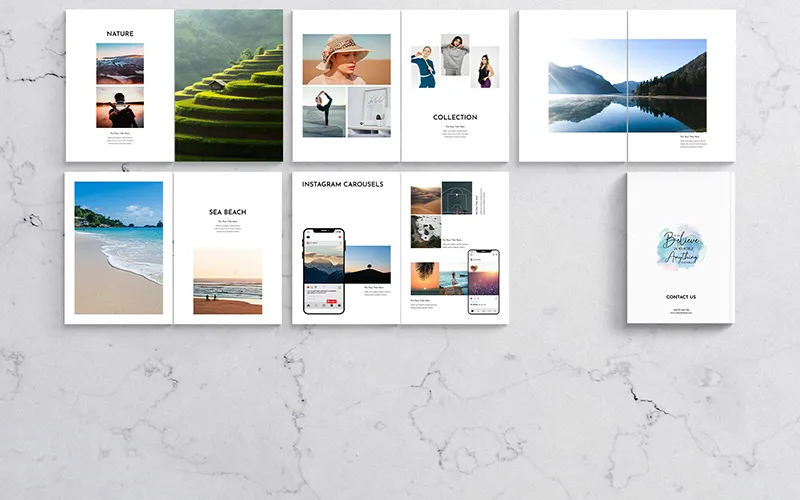Click the phone mockup with mountain post
The height and width of the screenshot is (500, 800).
[324, 271]
